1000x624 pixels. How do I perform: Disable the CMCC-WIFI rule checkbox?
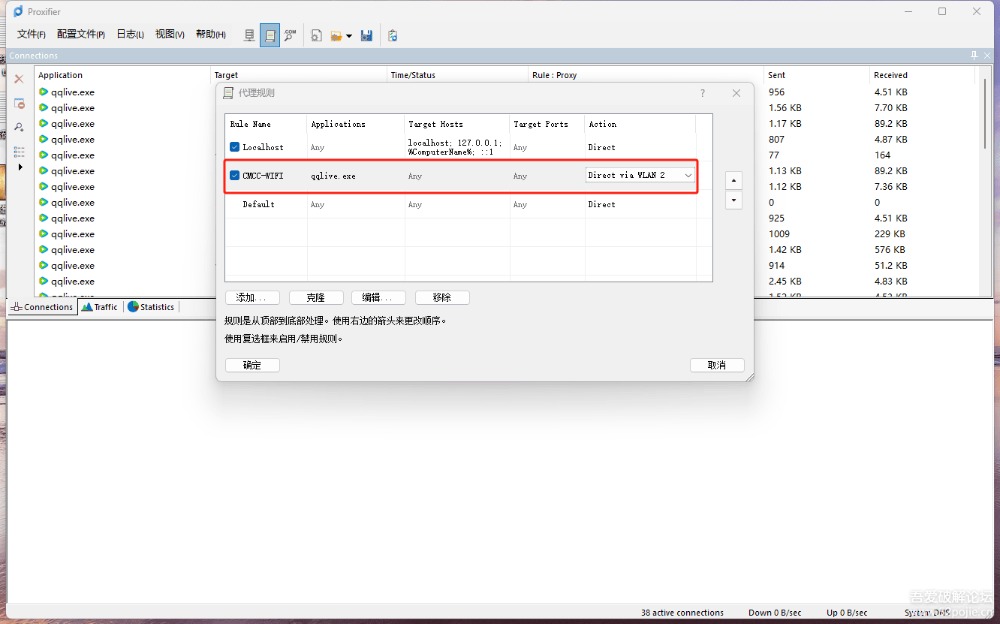coord(235,176)
